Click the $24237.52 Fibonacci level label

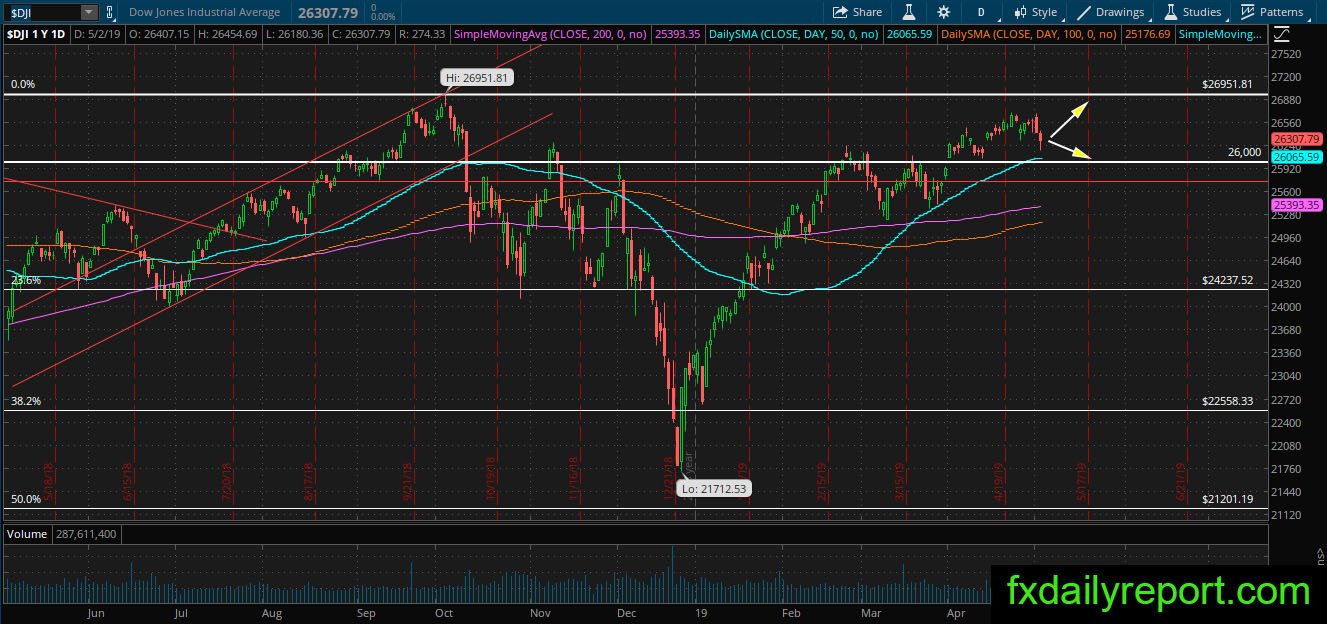1227,281
